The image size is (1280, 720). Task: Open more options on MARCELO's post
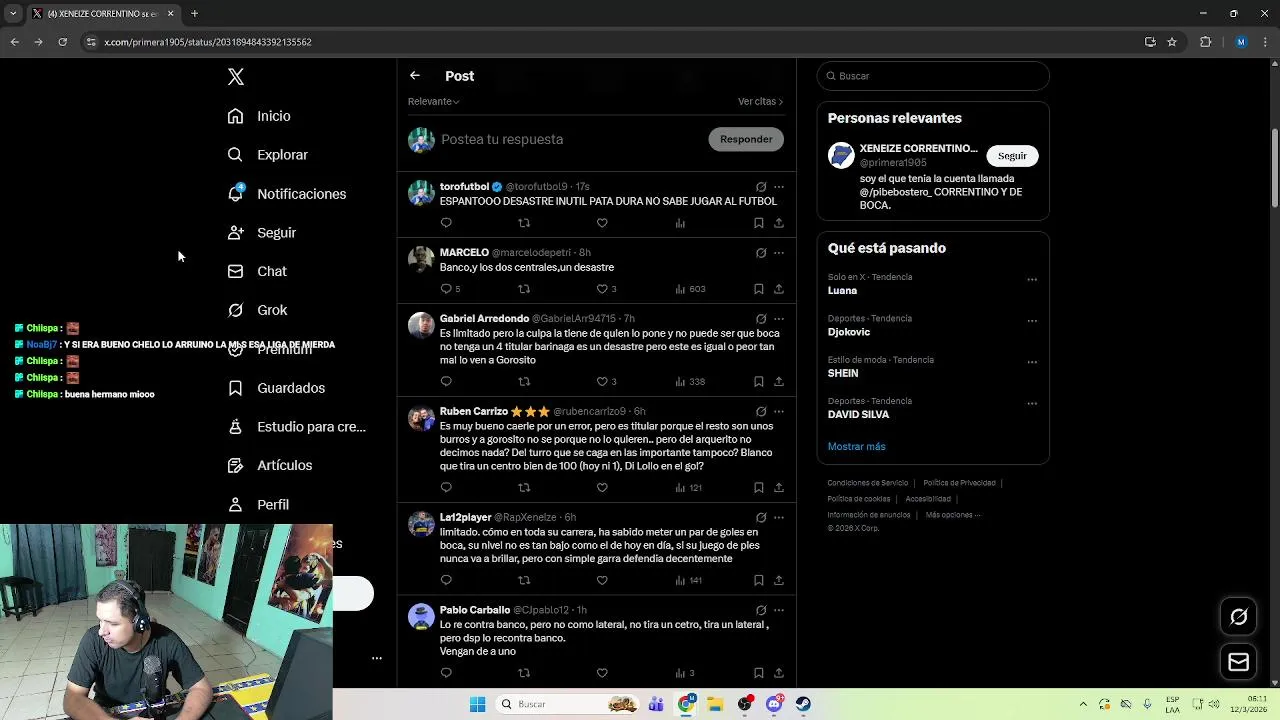(779, 253)
